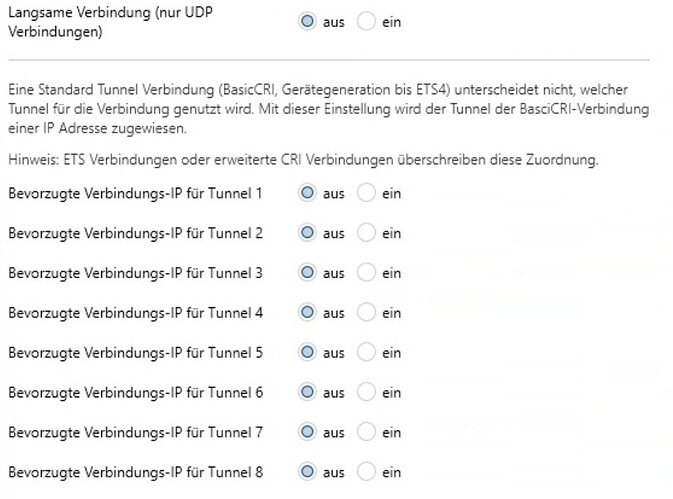Set Tunnel 1 preferred IP to 'aus'
Screen dimensions: 673x499
pos(308,193)
